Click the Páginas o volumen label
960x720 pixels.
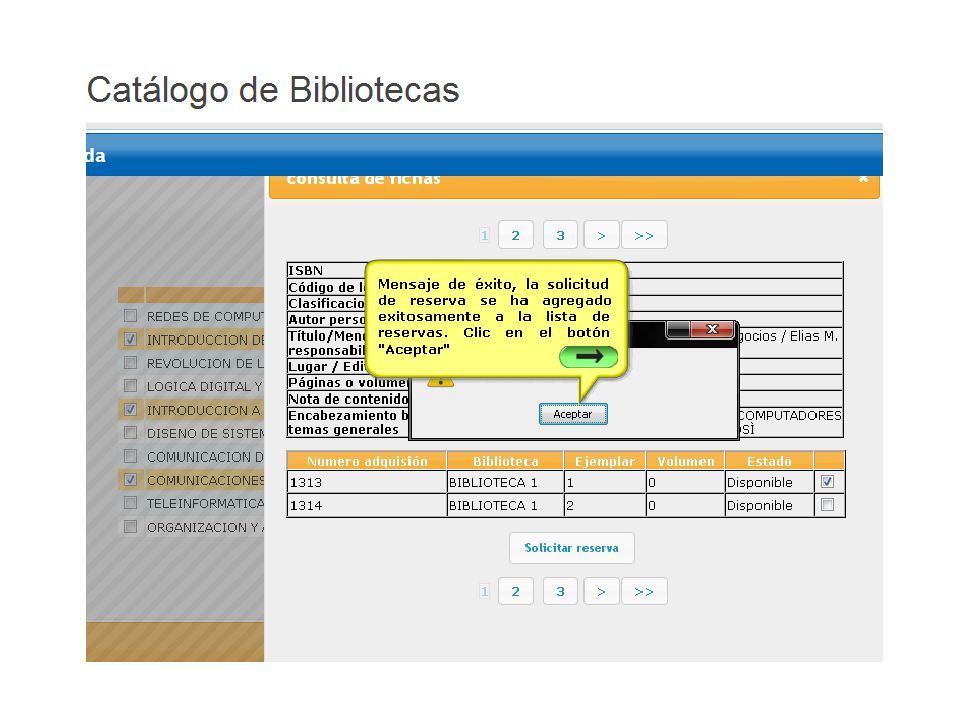(x=348, y=383)
